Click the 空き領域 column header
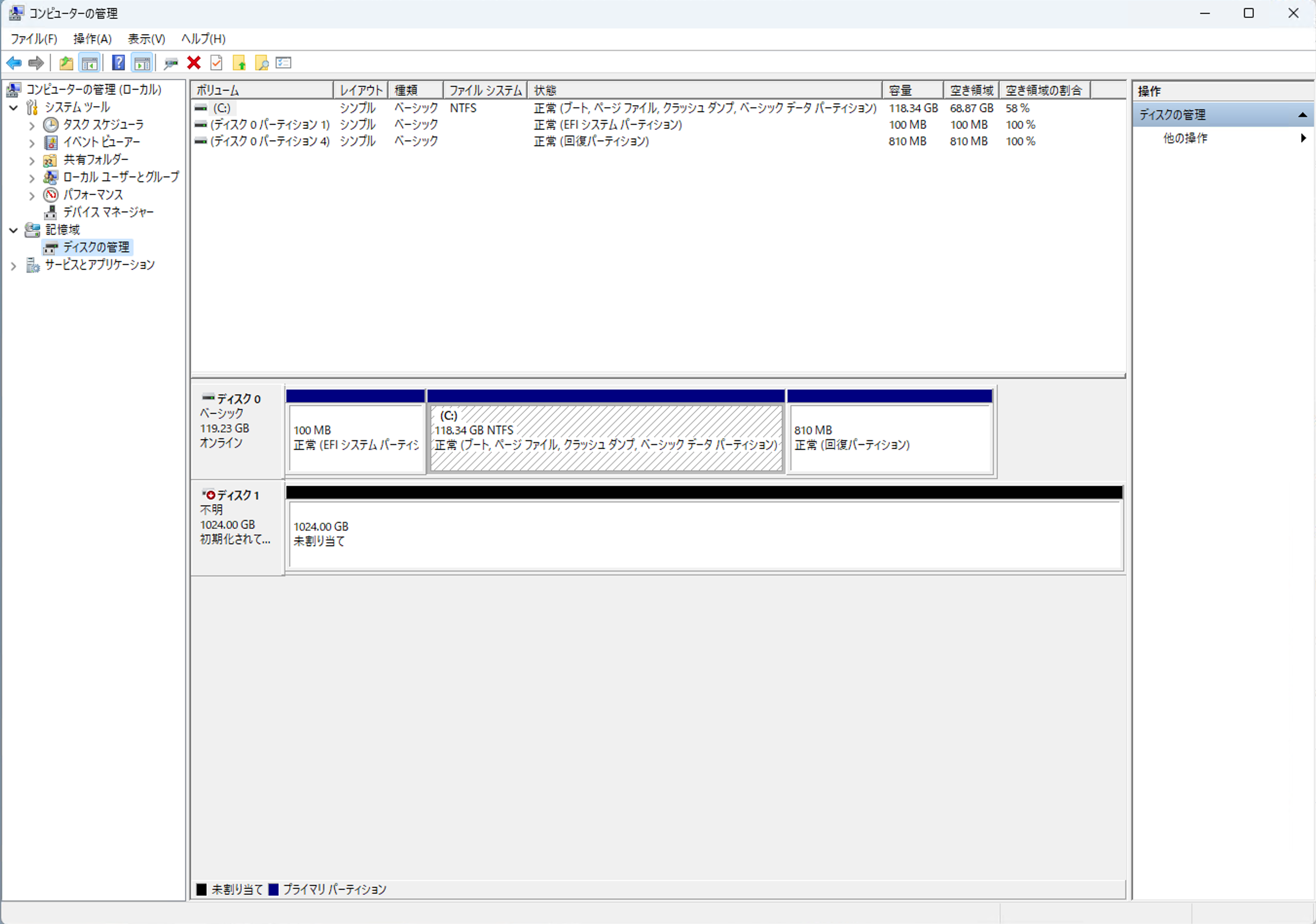1316x924 pixels. click(x=970, y=91)
